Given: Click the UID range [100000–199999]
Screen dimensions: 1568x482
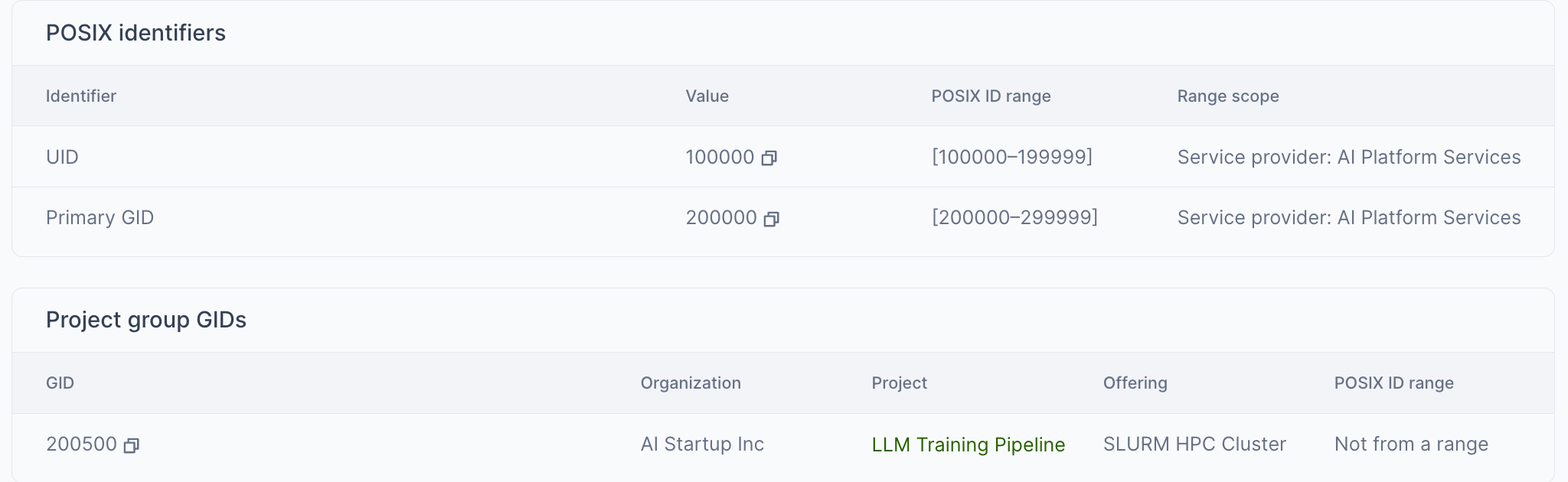Looking at the screenshot, I should [1011, 157].
